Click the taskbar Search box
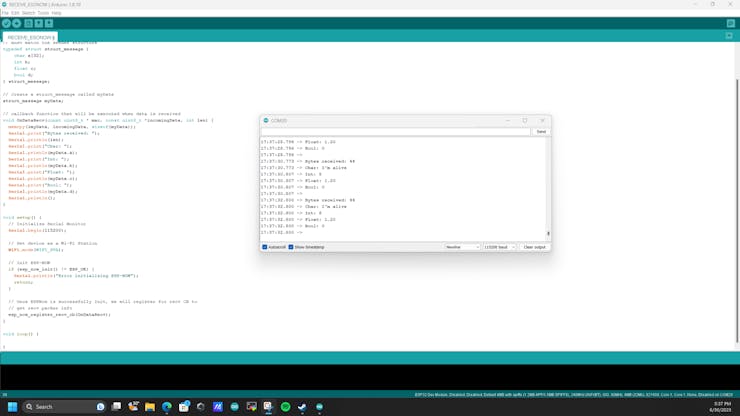Image resolution: width=740 pixels, height=416 pixels. [65, 407]
